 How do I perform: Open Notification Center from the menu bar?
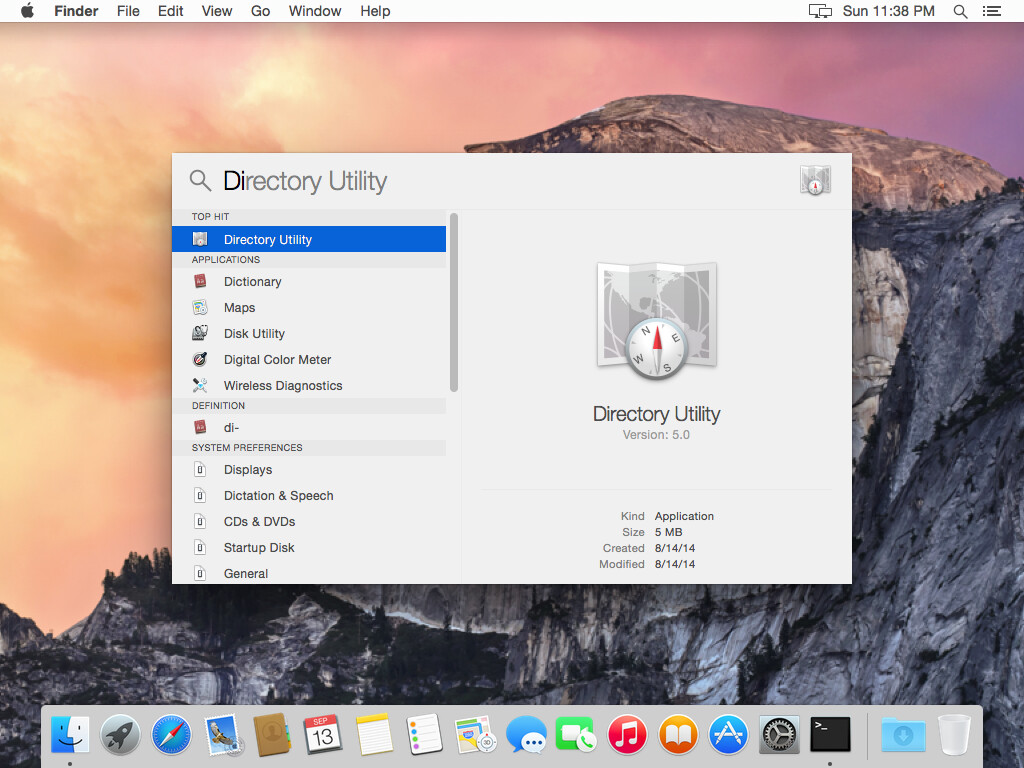992,11
